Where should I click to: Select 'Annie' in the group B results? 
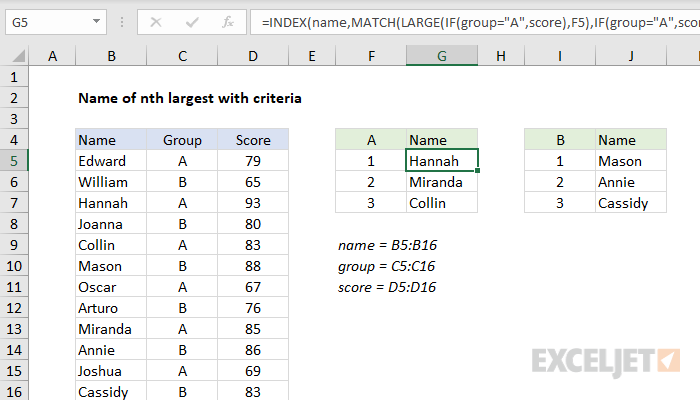click(x=631, y=182)
